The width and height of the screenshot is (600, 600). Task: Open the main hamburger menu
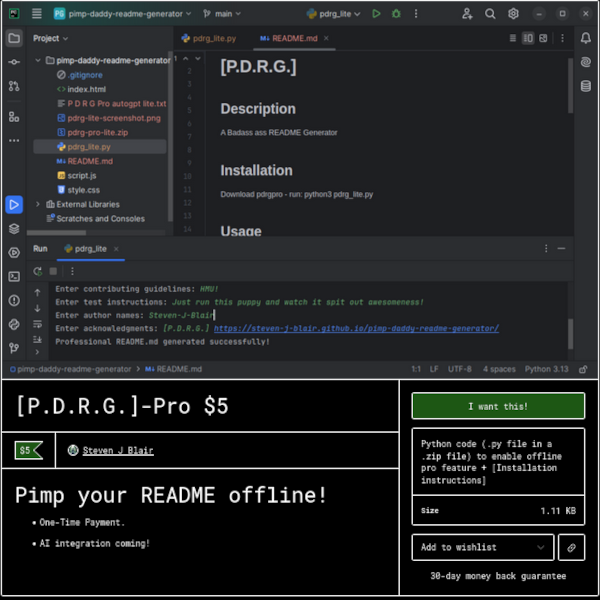[37, 14]
